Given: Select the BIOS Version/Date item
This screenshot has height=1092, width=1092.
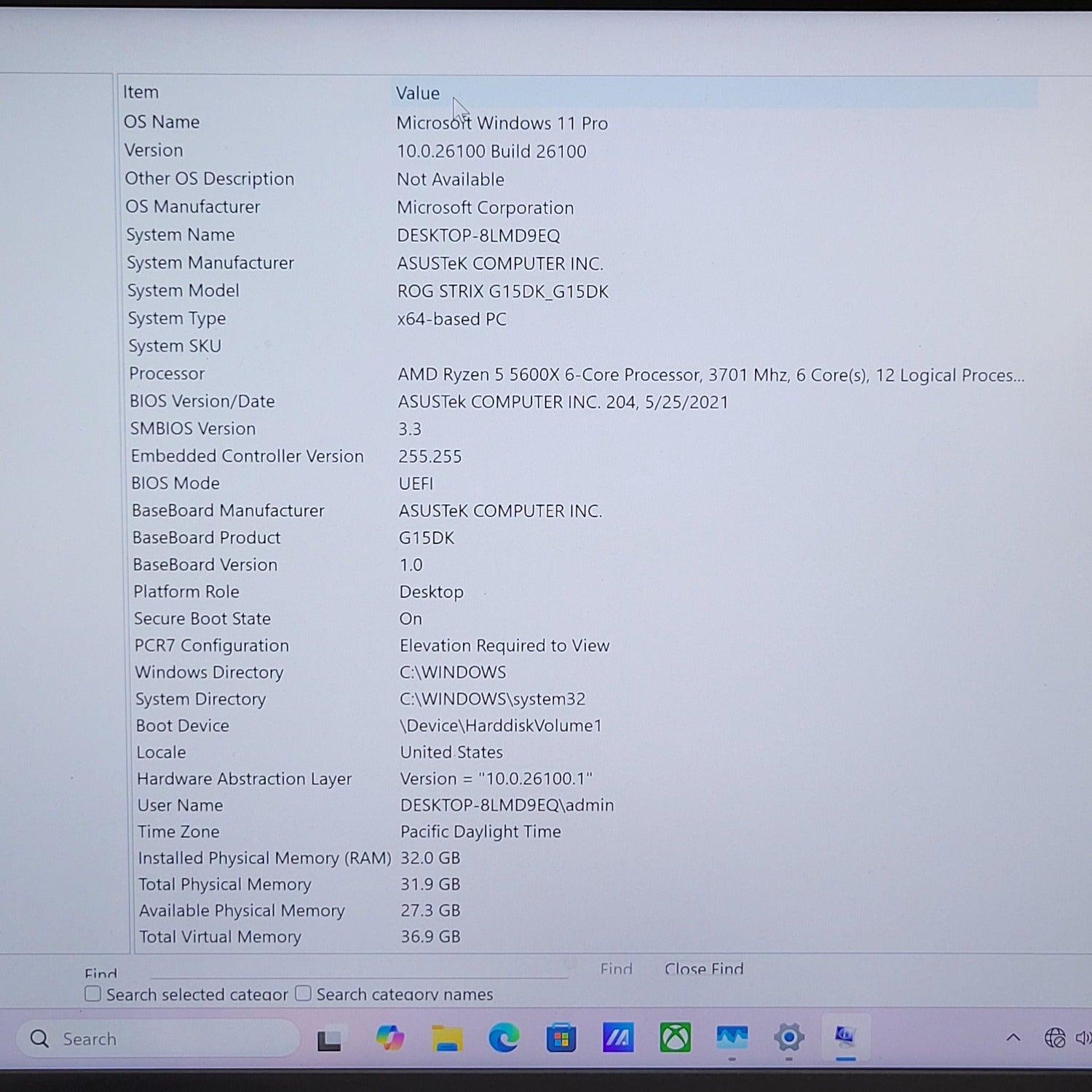Looking at the screenshot, I should (x=202, y=401).
